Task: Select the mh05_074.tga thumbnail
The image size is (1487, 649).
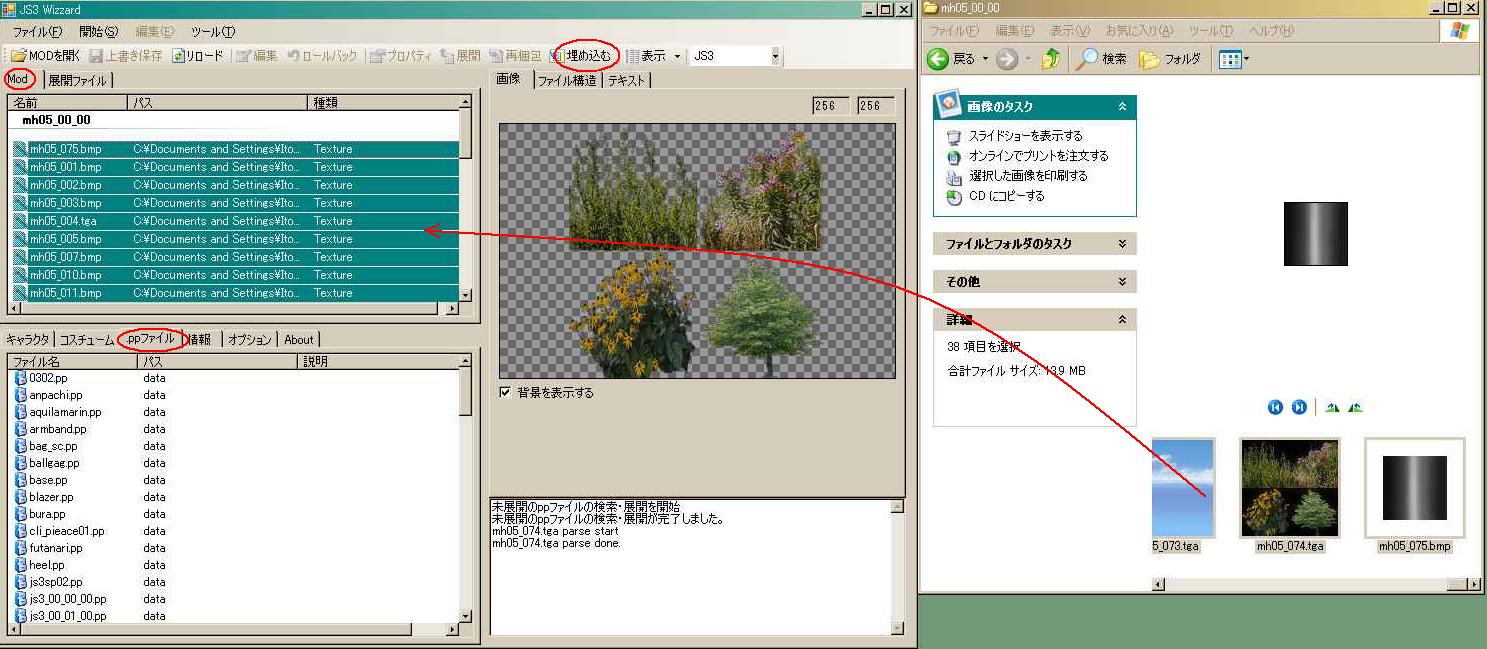Action: [1289, 487]
